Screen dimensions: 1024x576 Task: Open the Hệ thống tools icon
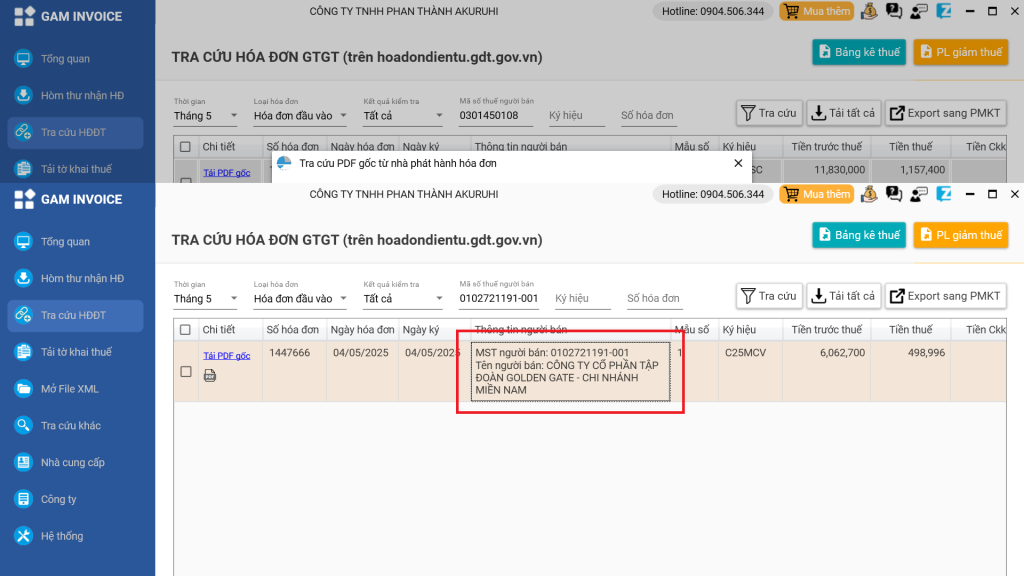24,536
